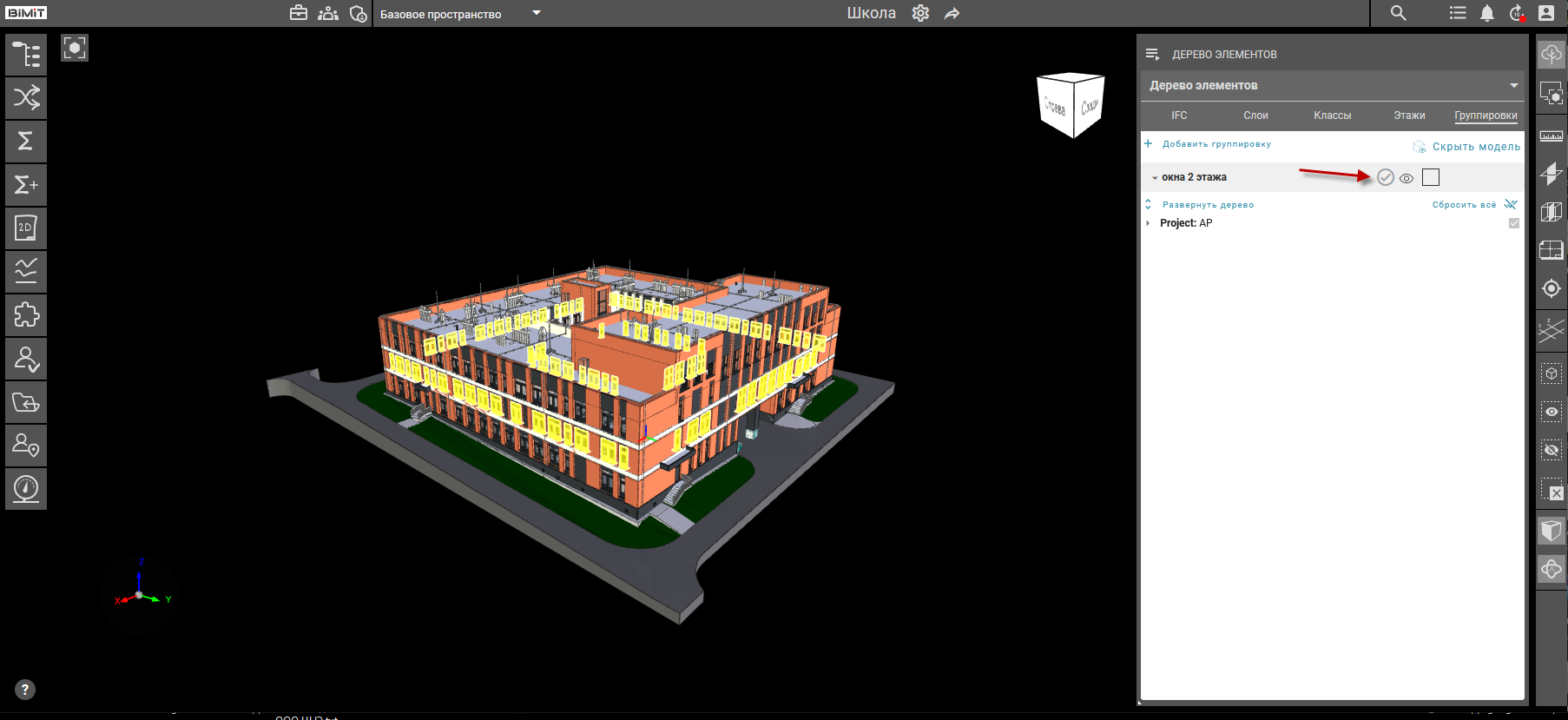Open the 2D drawings tool
This screenshot has width=1568, height=720.
pyautogui.click(x=26, y=228)
